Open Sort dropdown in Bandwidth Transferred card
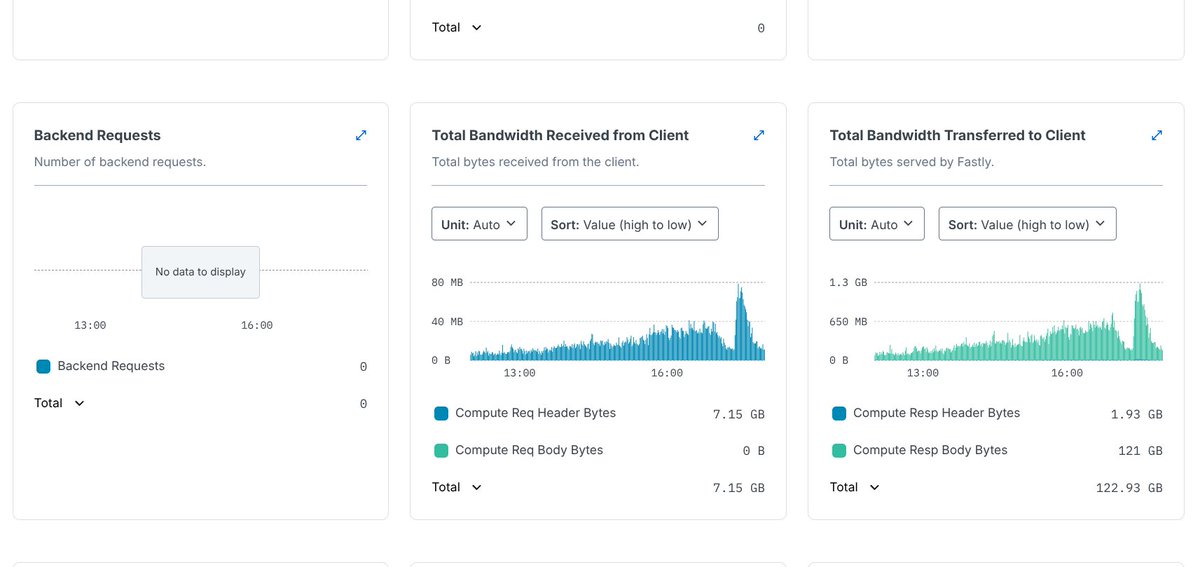 [x=1027, y=224]
